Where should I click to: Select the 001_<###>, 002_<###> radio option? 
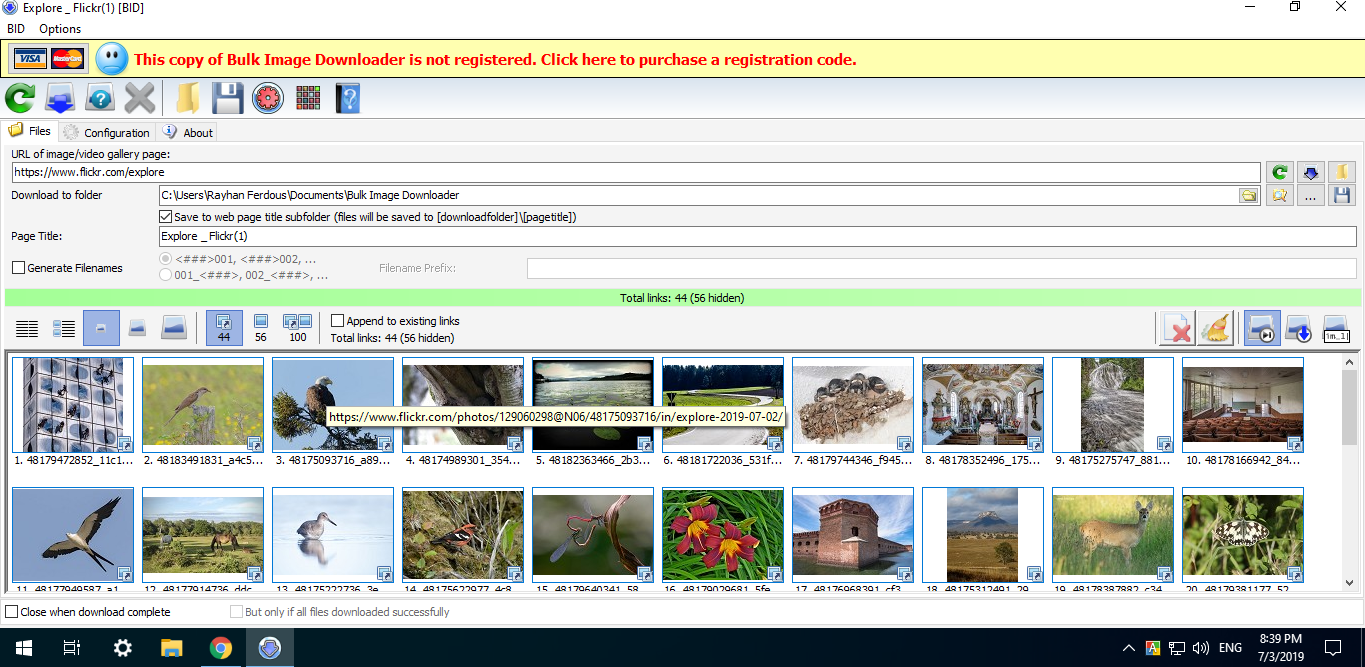pos(166,275)
